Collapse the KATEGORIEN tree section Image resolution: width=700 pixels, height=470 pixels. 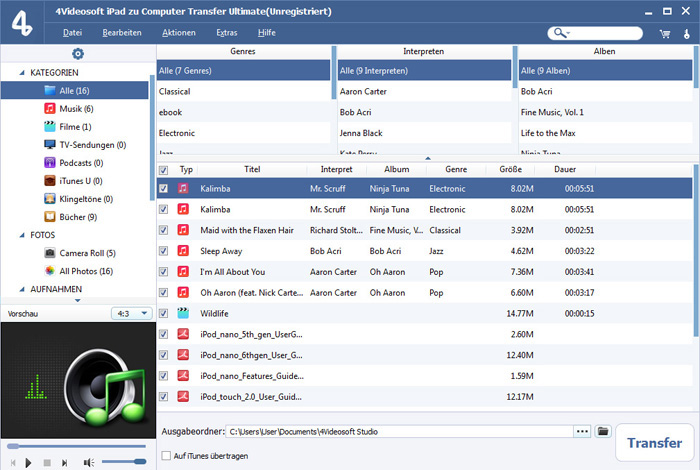23,73
